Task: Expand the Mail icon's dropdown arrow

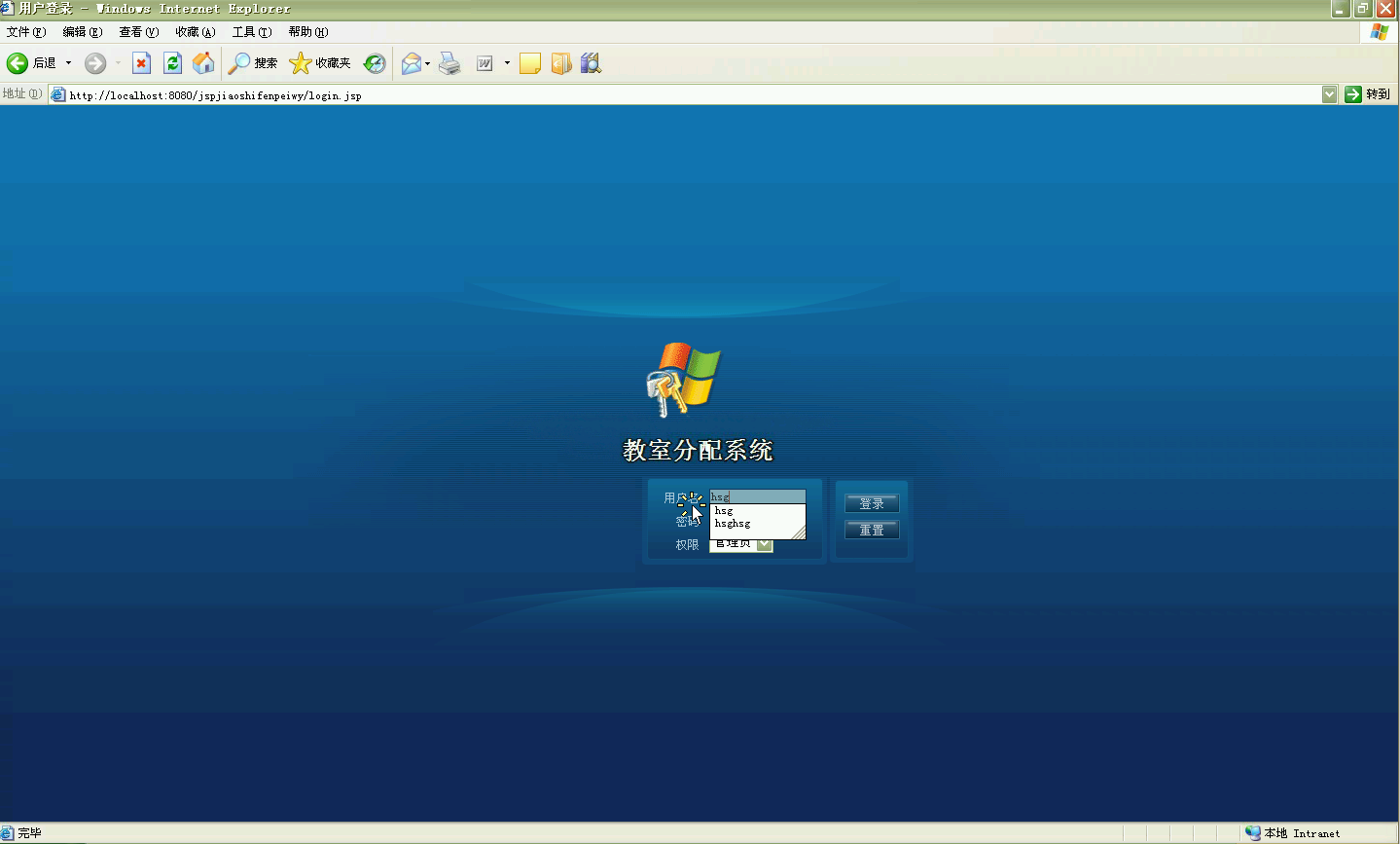Action: click(x=428, y=63)
